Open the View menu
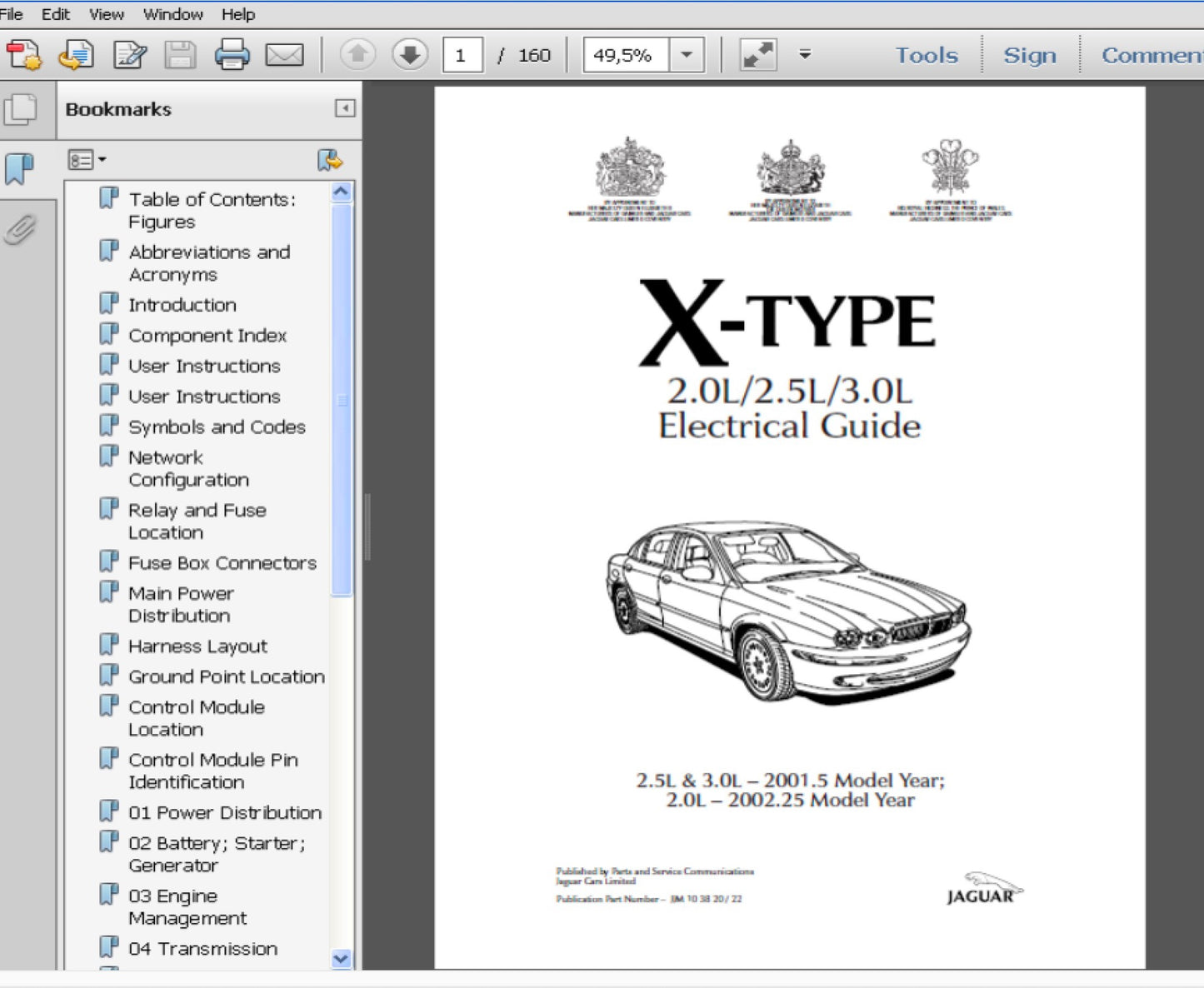Image resolution: width=1204 pixels, height=988 pixels. click(107, 14)
